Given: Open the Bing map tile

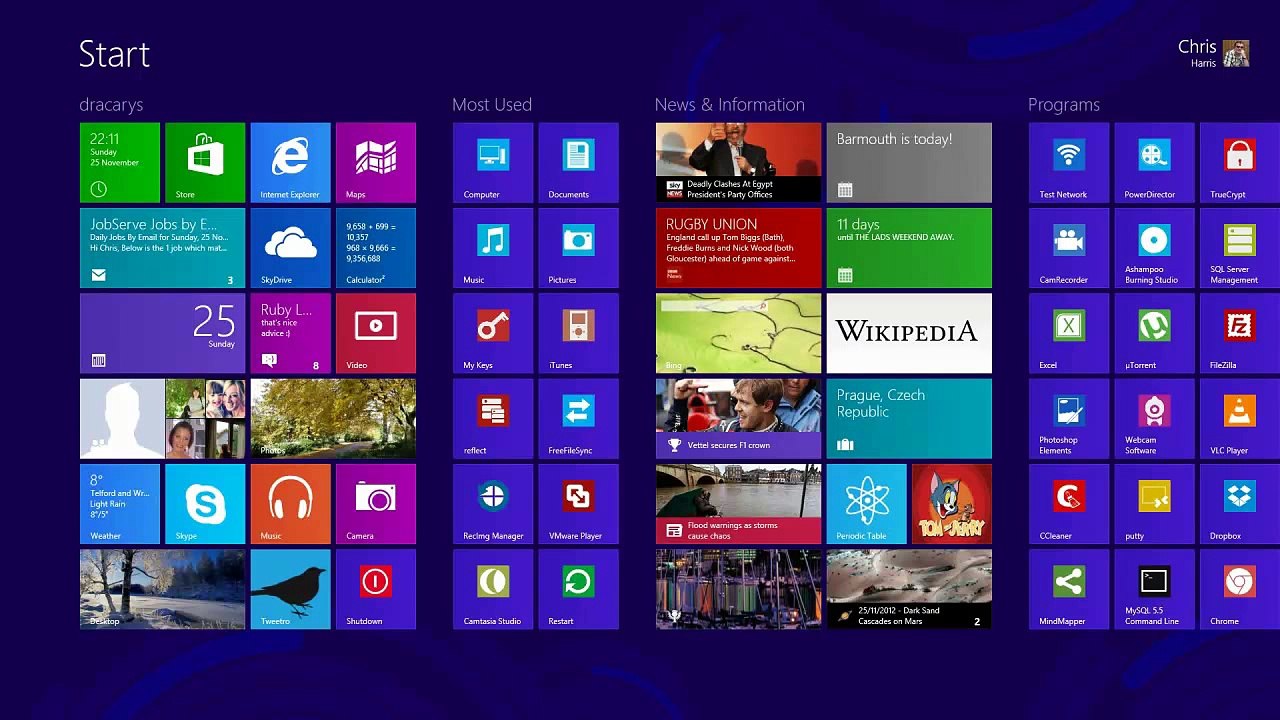Looking at the screenshot, I should (x=738, y=333).
